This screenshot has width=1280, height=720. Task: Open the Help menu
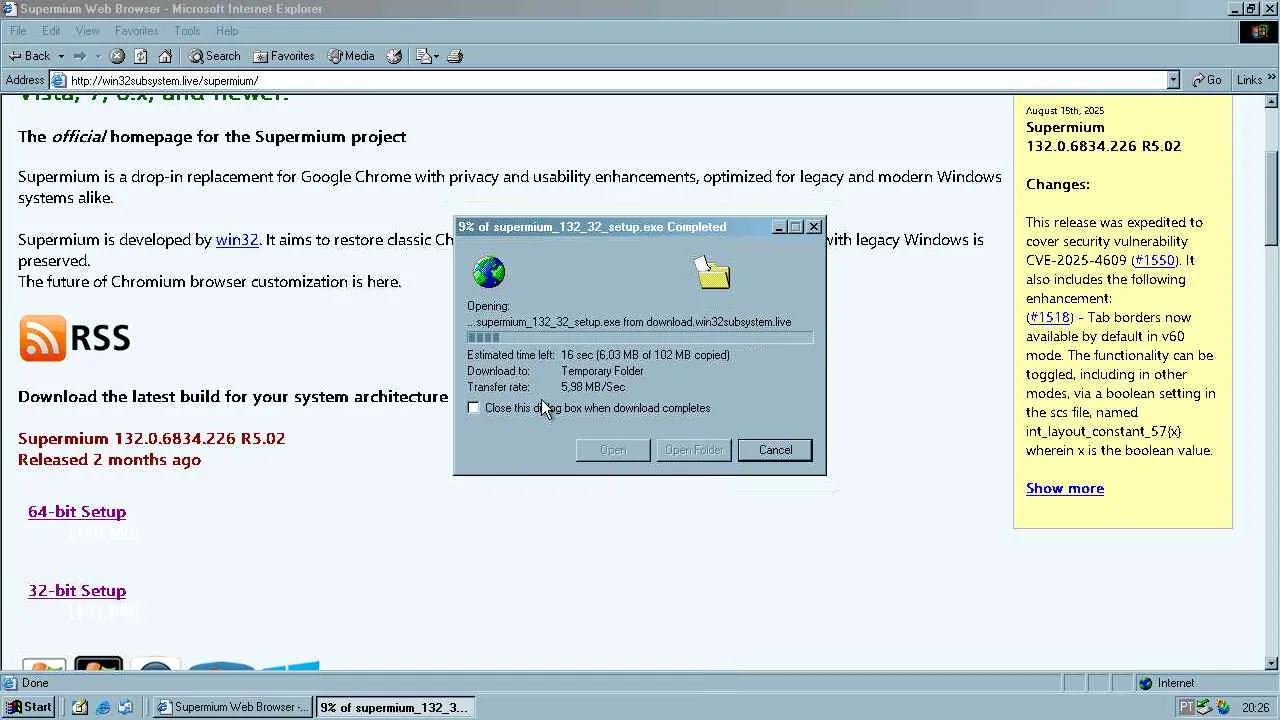227,31
